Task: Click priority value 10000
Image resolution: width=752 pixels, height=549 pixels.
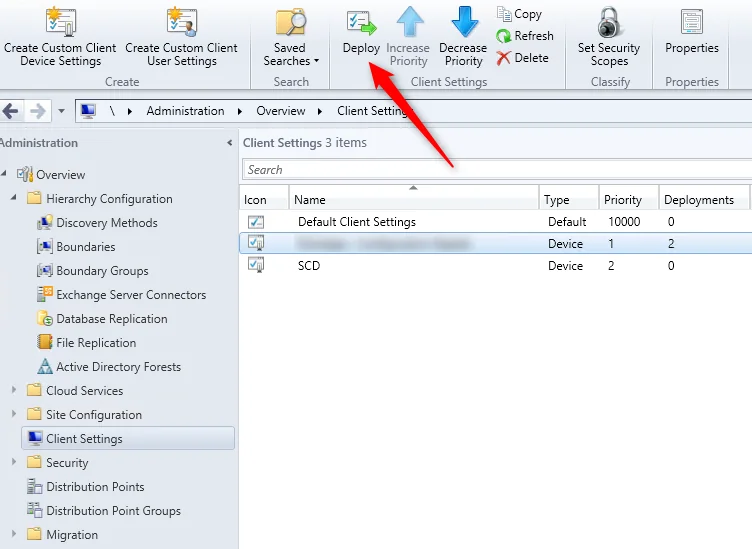Action: tap(624, 222)
